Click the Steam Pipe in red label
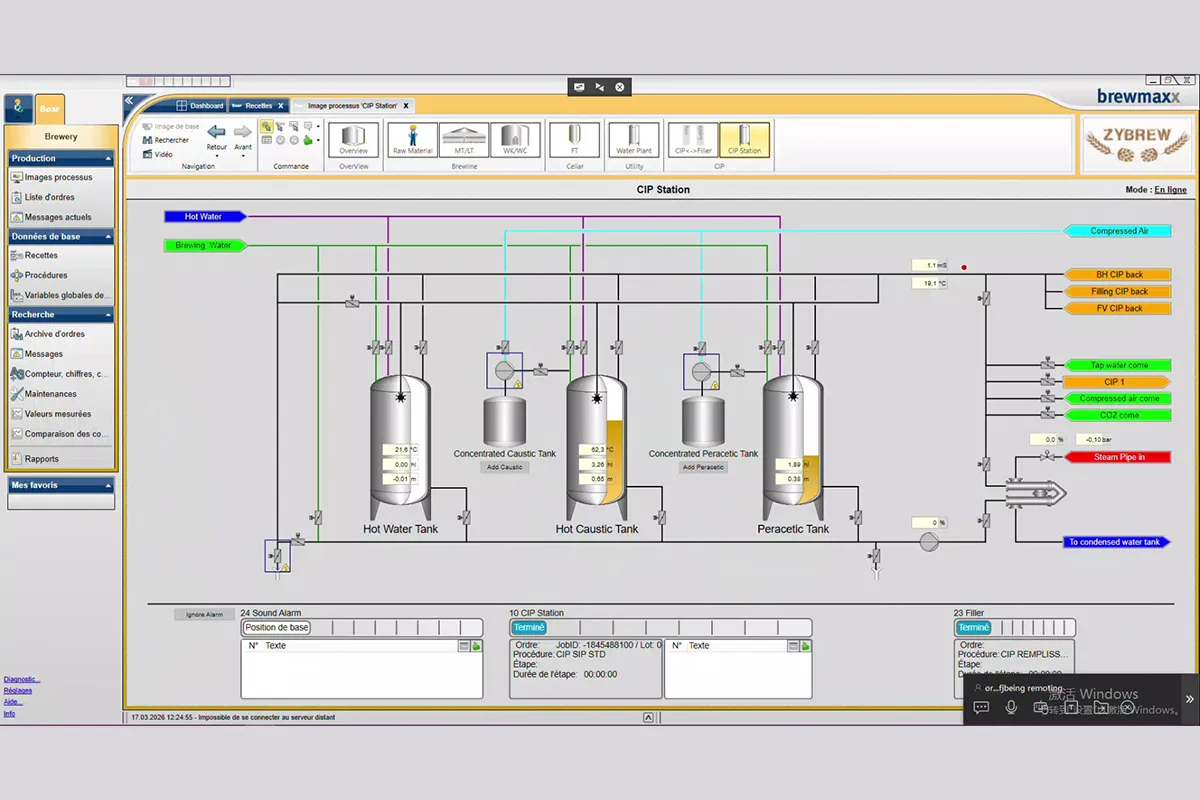Viewport: 1200px width, 800px height. [1117, 457]
